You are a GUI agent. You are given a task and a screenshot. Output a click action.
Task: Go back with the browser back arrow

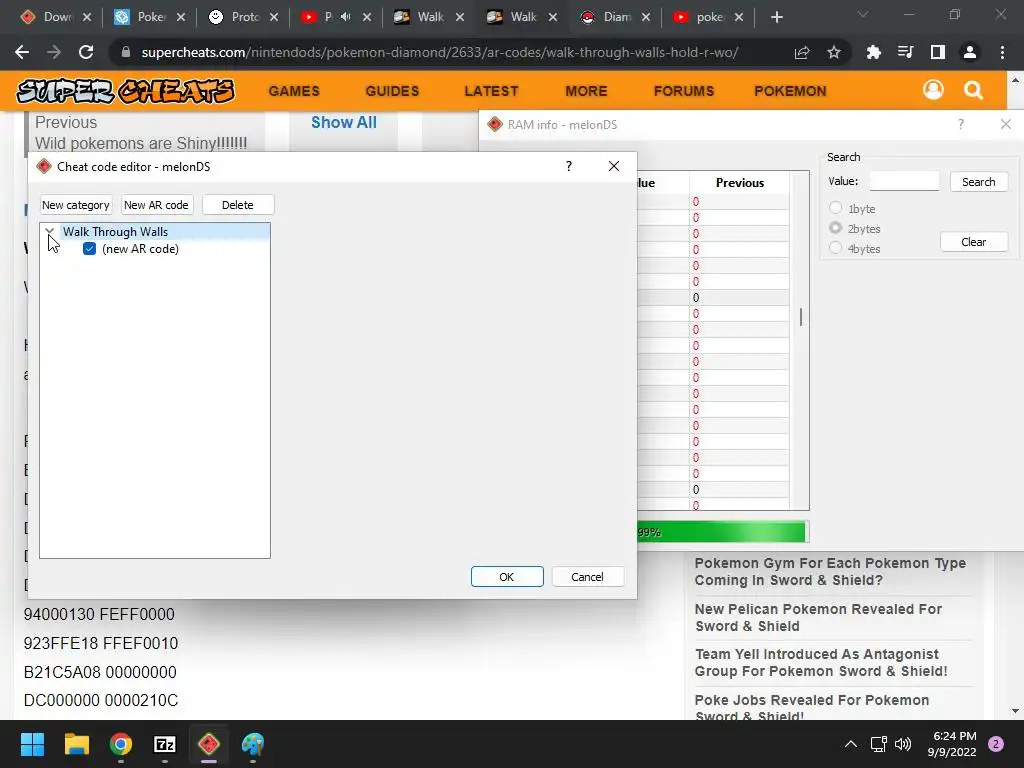coord(22,52)
